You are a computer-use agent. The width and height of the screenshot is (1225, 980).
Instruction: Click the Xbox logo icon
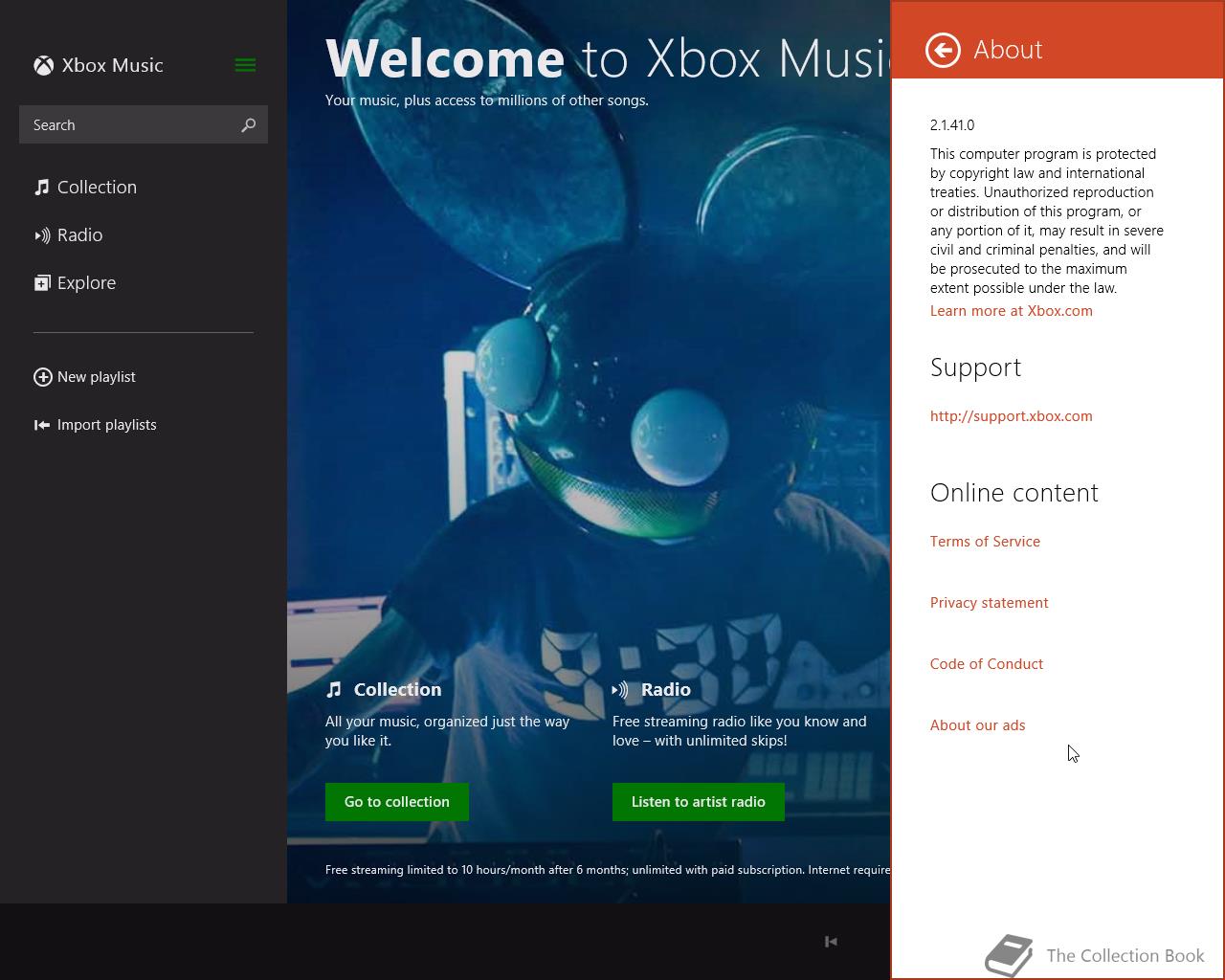click(x=44, y=65)
